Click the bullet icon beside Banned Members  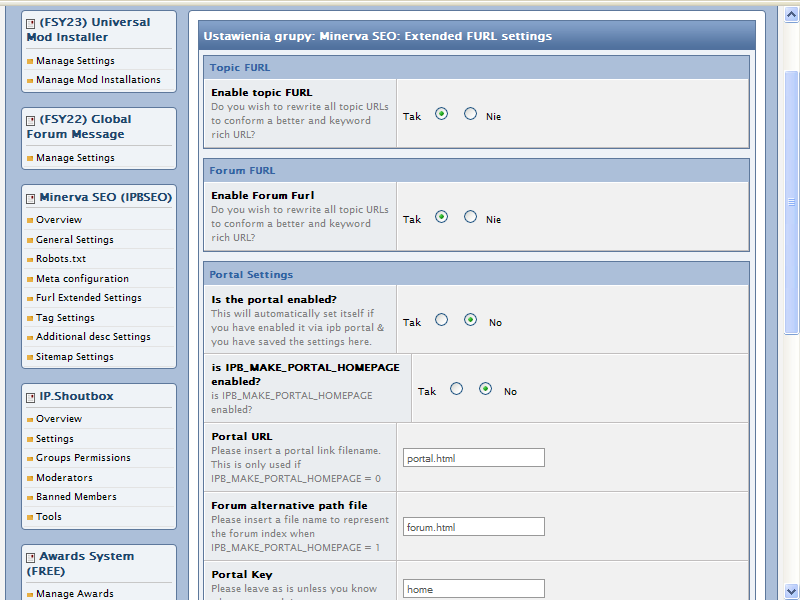pyautogui.click(x=30, y=497)
